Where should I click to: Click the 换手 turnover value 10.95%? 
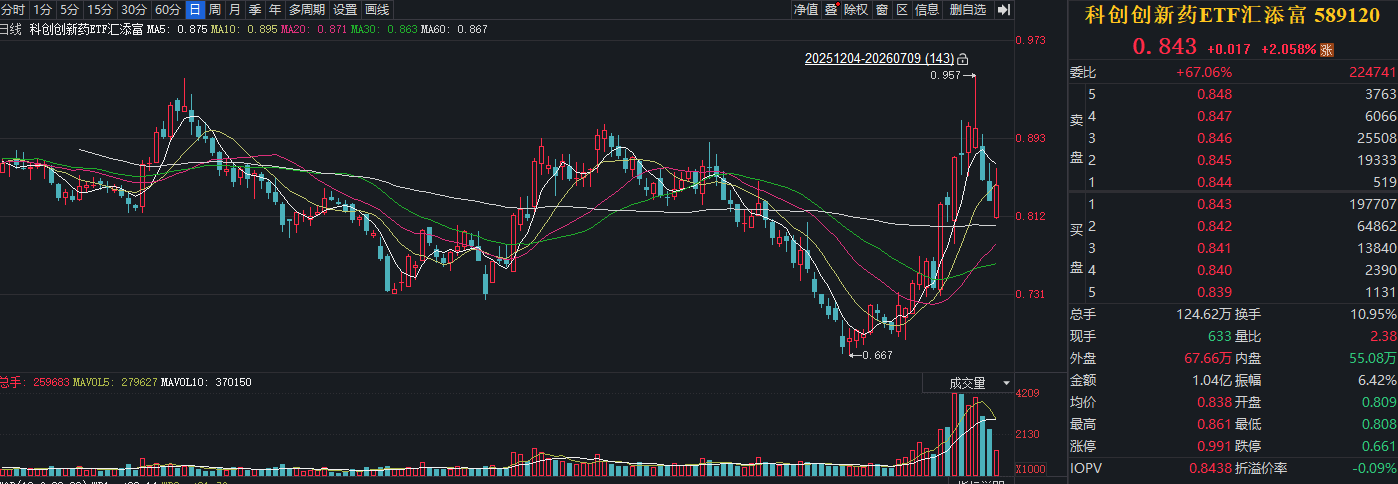pyautogui.click(x=1372, y=314)
